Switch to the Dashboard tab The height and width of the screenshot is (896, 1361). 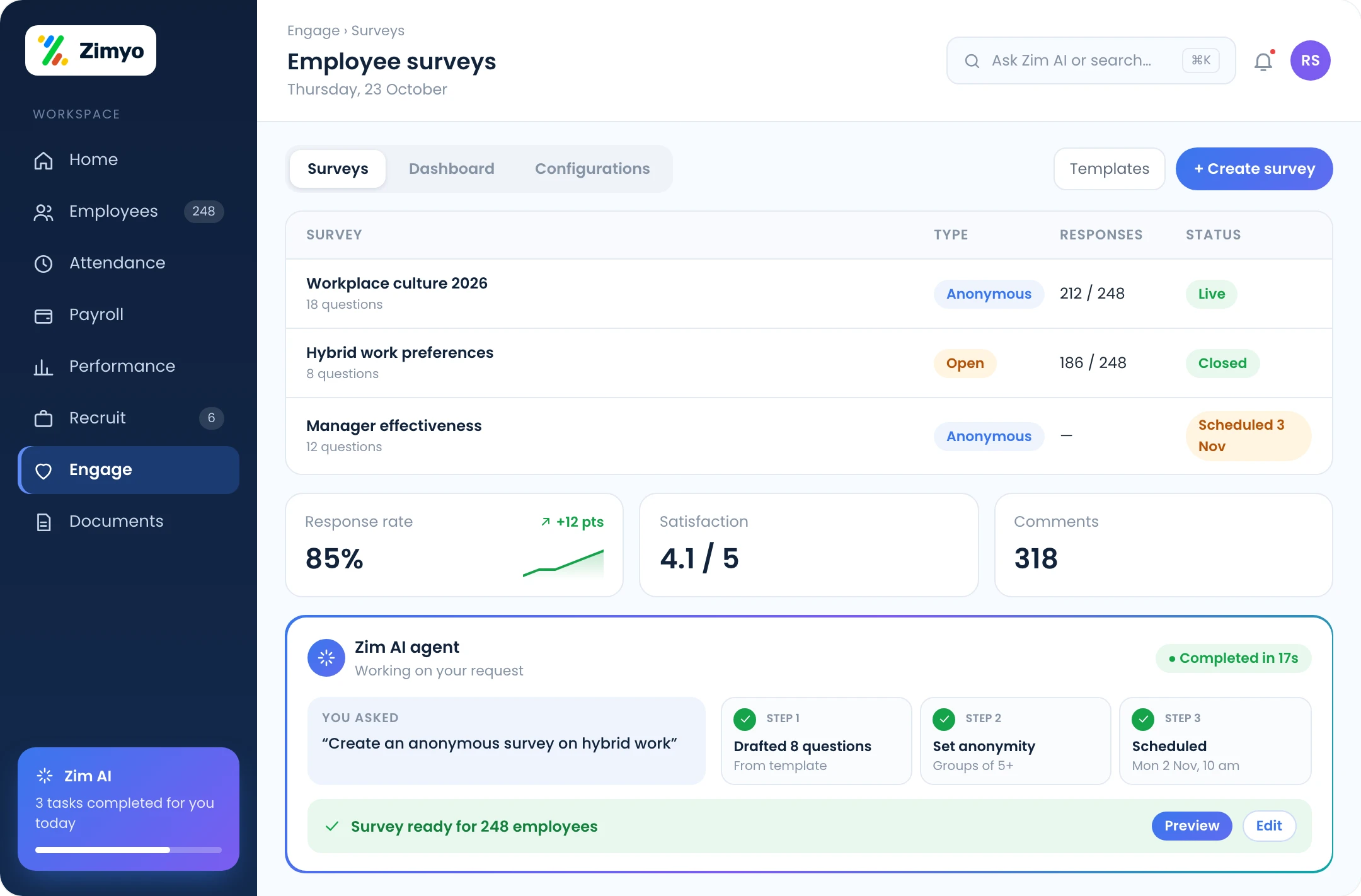(x=452, y=169)
